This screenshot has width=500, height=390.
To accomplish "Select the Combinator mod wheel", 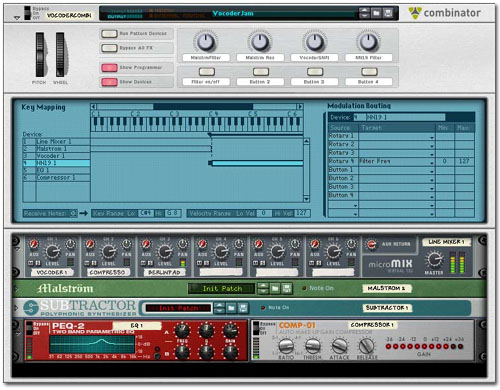I will point(60,55).
